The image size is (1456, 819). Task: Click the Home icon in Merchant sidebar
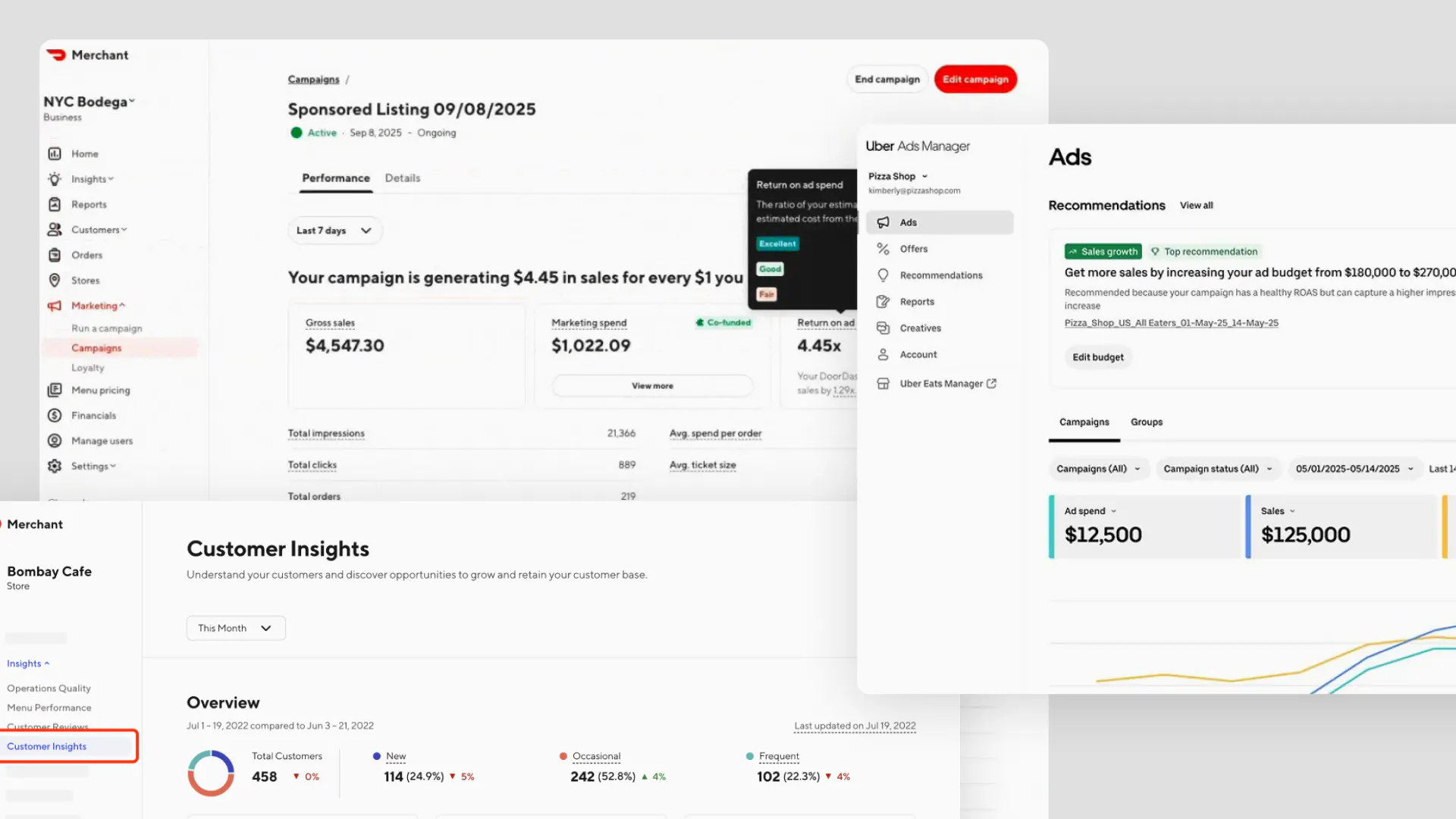click(x=55, y=154)
